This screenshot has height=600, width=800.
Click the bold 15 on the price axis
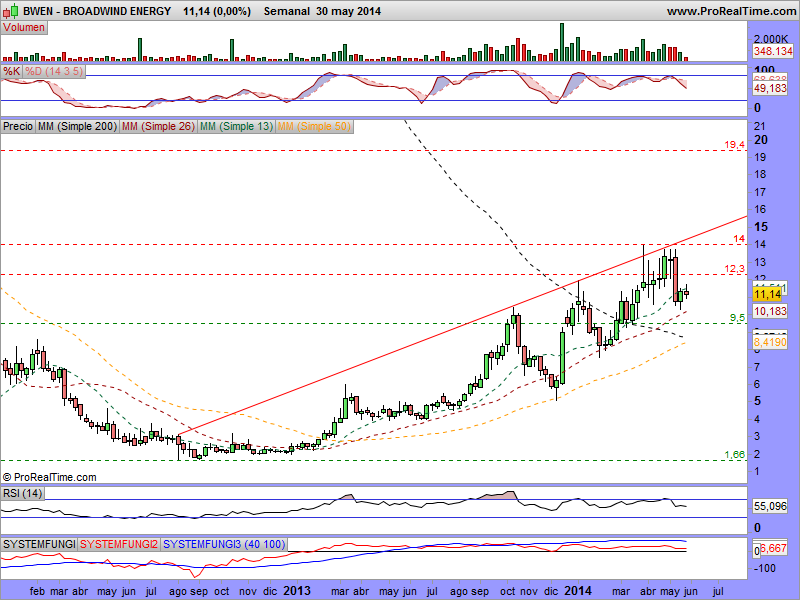pos(761,227)
